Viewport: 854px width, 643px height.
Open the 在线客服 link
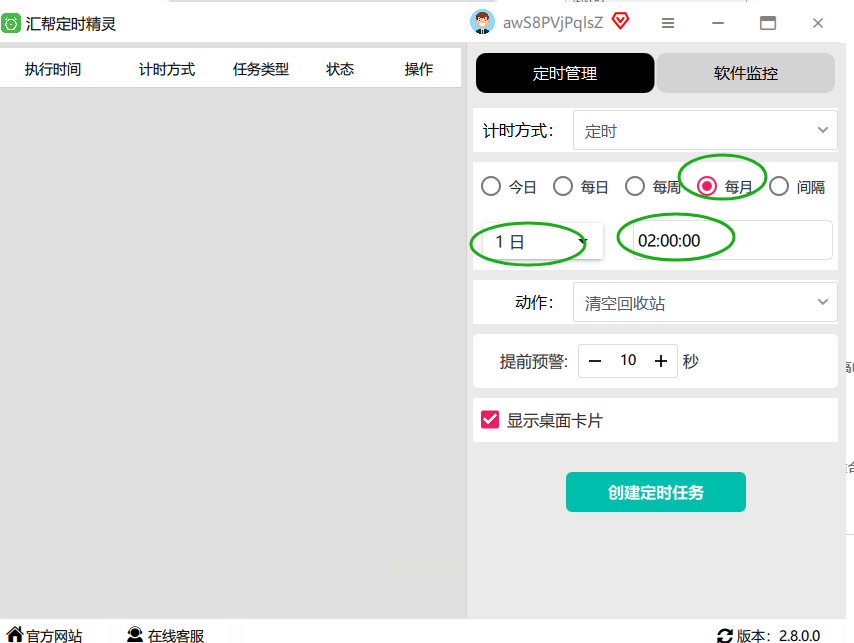[x=175, y=635]
